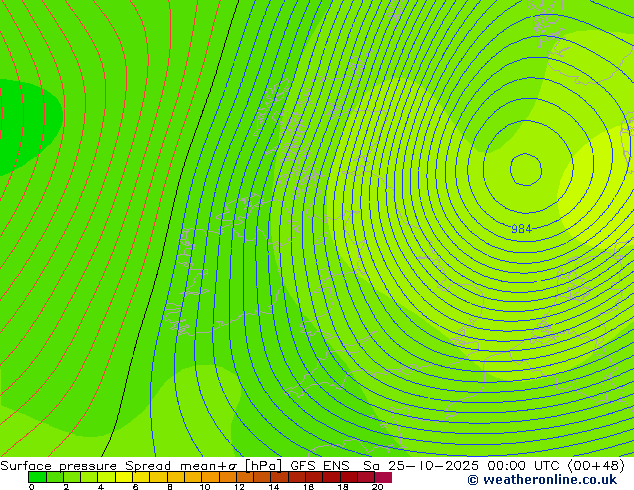Click the legend number 14
The height and width of the screenshot is (490, 634).
point(274,487)
